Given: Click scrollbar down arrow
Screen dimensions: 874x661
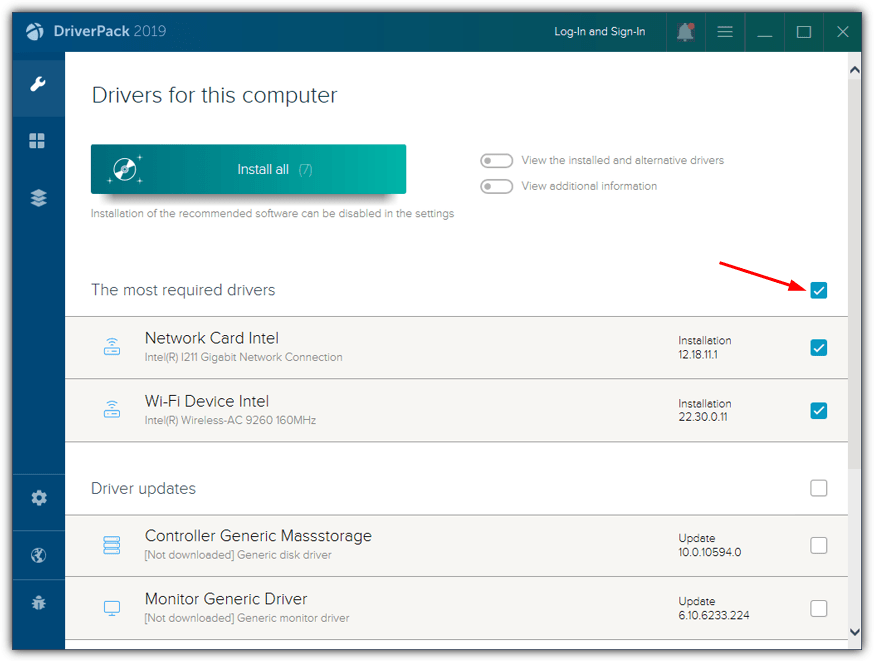Looking at the screenshot, I should pyautogui.click(x=854, y=632).
